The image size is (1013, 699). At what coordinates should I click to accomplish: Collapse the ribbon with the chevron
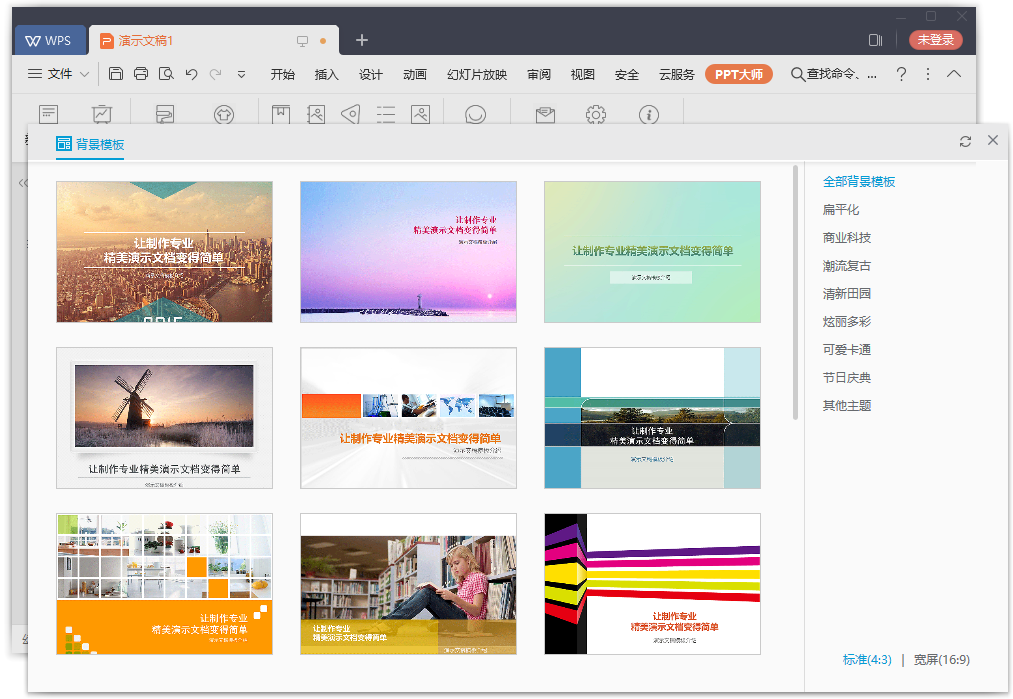point(954,74)
